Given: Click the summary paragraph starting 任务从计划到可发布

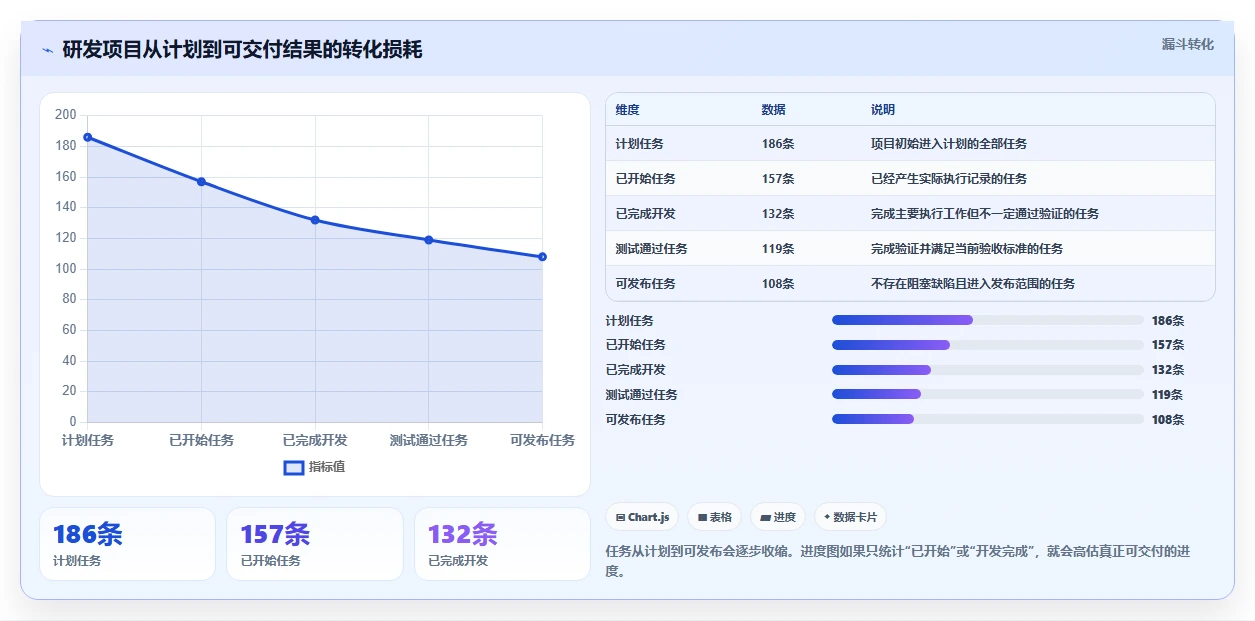Looking at the screenshot, I should point(897,561).
